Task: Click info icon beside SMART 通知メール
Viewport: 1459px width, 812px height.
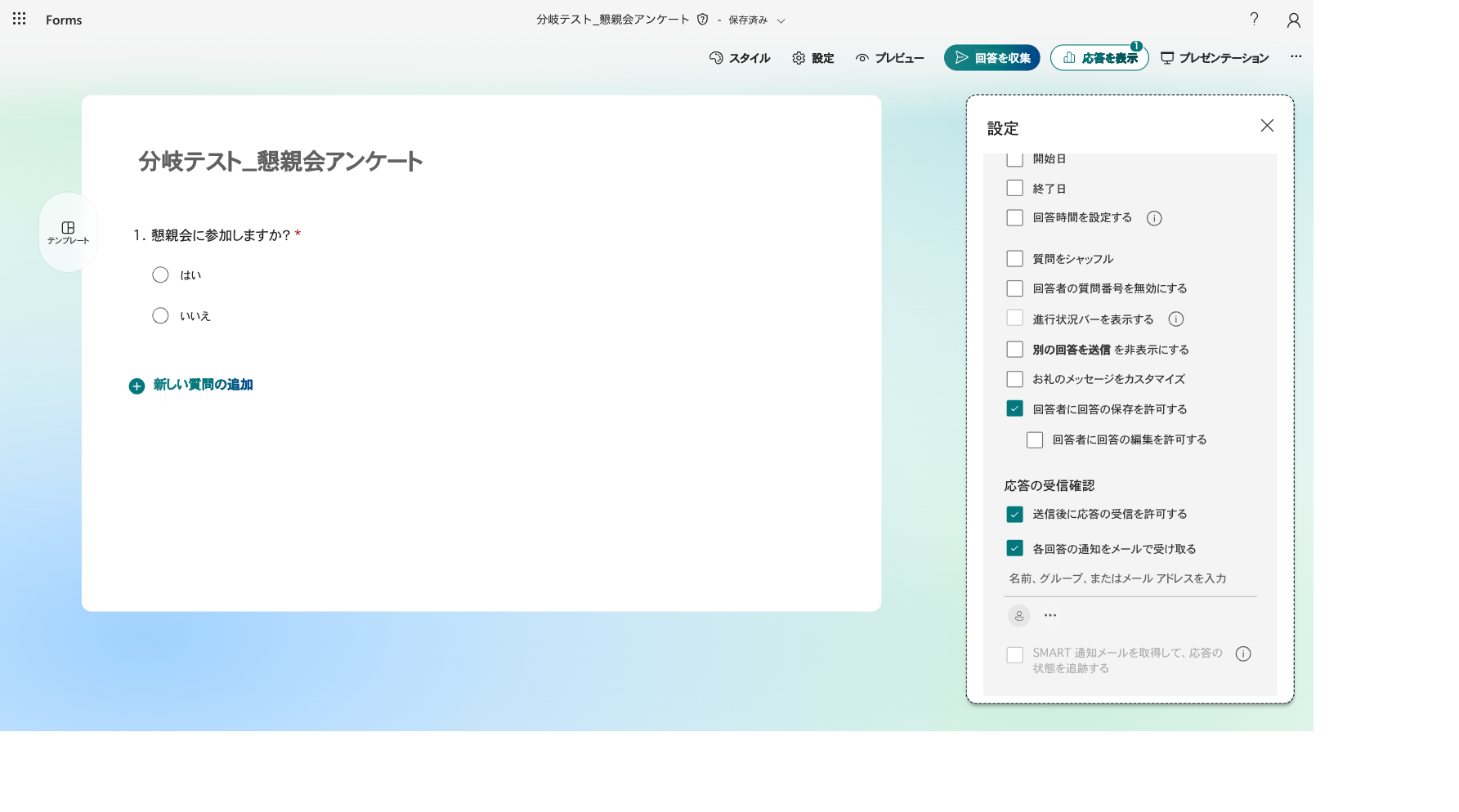Action: 1243,654
